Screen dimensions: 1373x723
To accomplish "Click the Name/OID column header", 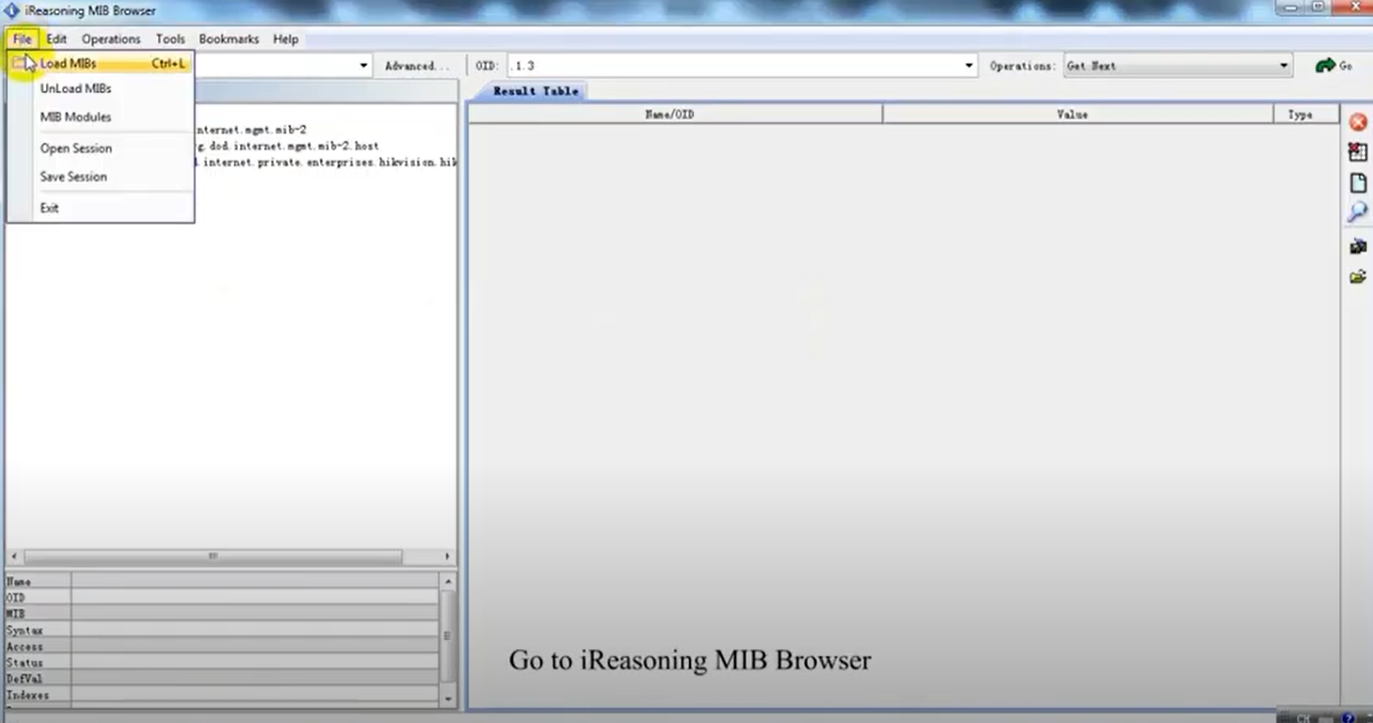I will pos(675,115).
